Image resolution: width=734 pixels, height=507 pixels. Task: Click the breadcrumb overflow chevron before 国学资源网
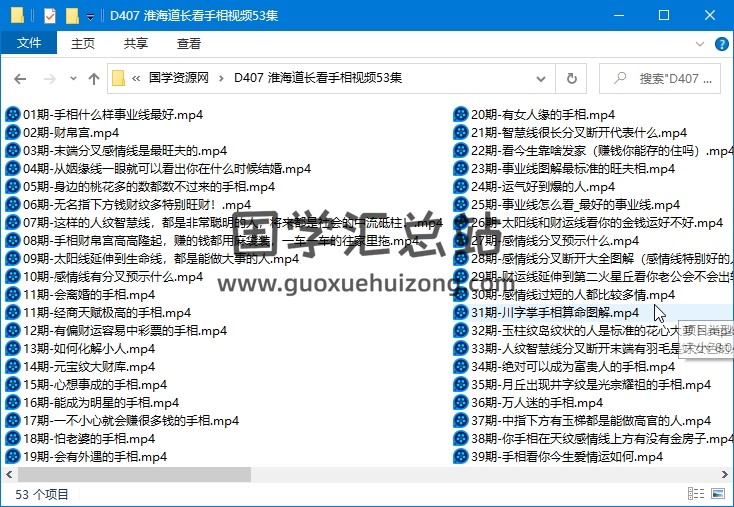click(136, 78)
